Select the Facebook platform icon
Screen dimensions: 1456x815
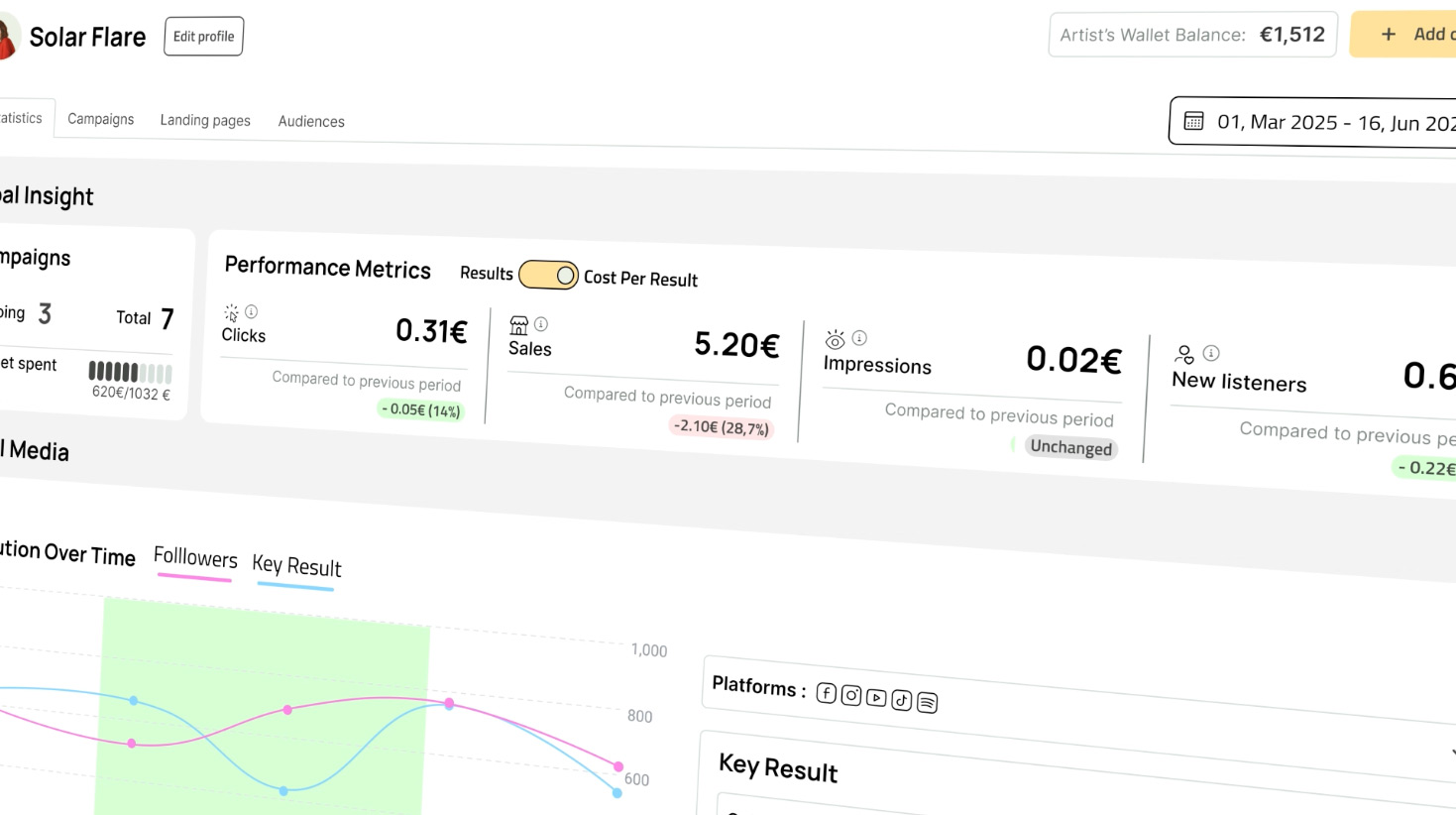(x=827, y=693)
